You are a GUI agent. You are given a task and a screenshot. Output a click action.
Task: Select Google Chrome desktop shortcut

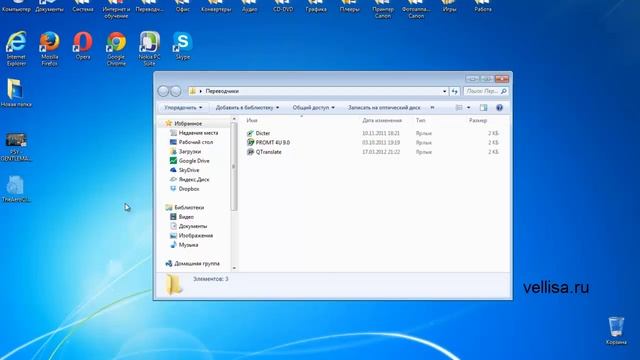click(x=116, y=48)
